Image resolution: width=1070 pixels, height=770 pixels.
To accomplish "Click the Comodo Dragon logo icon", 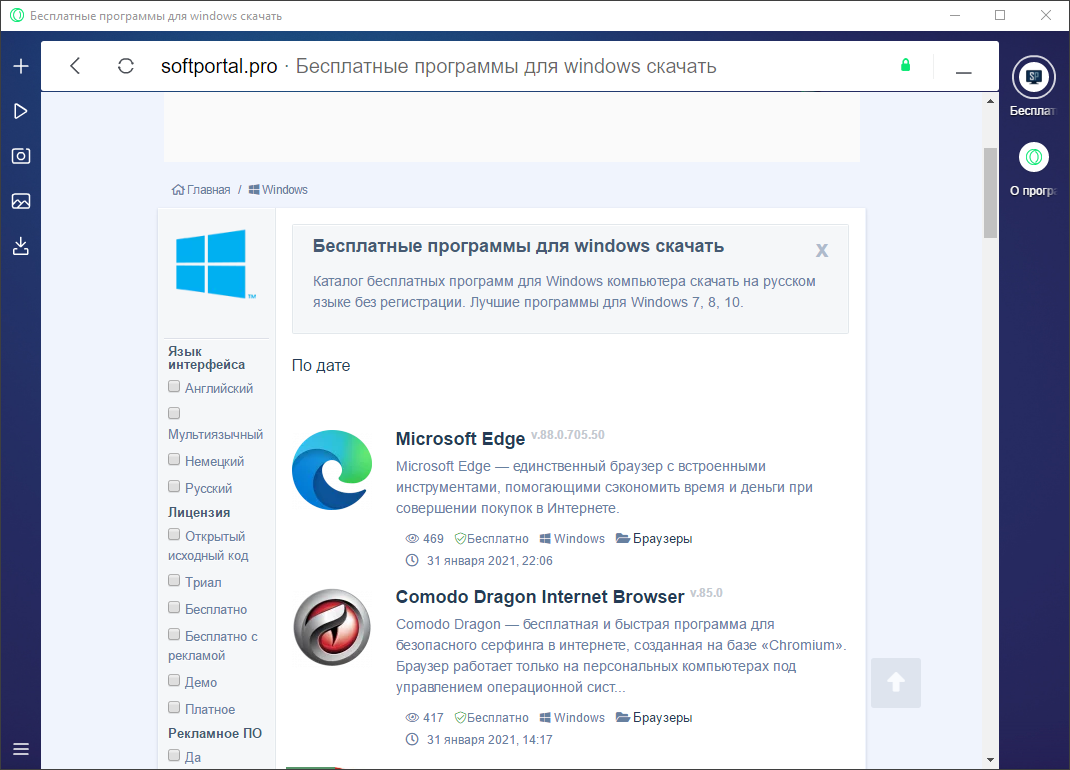I will pyautogui.click(x=332, y=627).
